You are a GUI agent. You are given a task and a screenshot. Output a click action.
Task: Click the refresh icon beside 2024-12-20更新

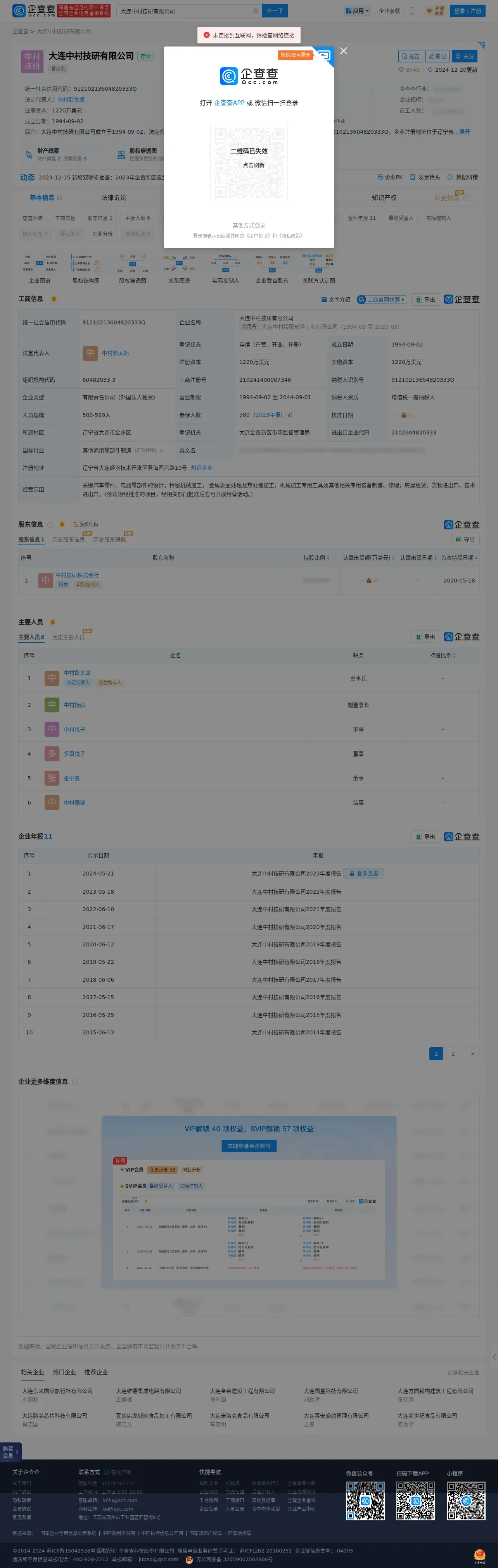(430, 70)
